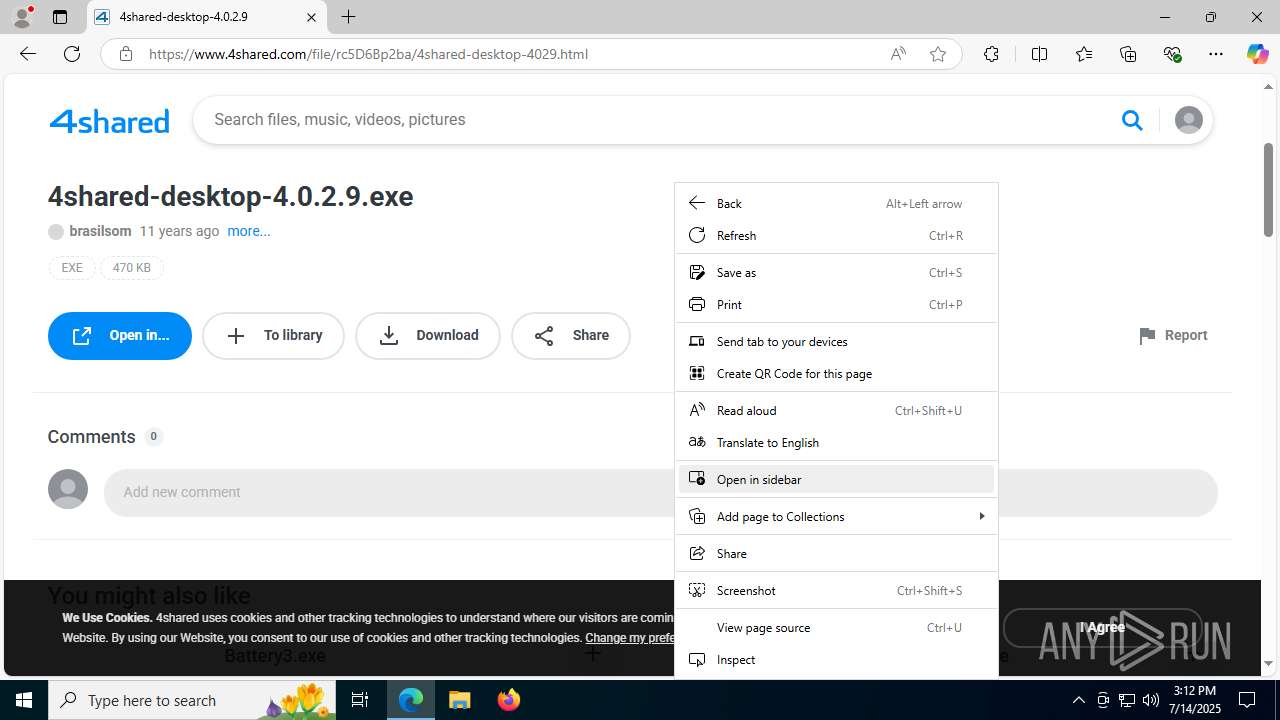Image resolution: width=1280 pixels, height=720 pixels.
Task: Choose Inspect from the context menu
Action: click(836, 659)
